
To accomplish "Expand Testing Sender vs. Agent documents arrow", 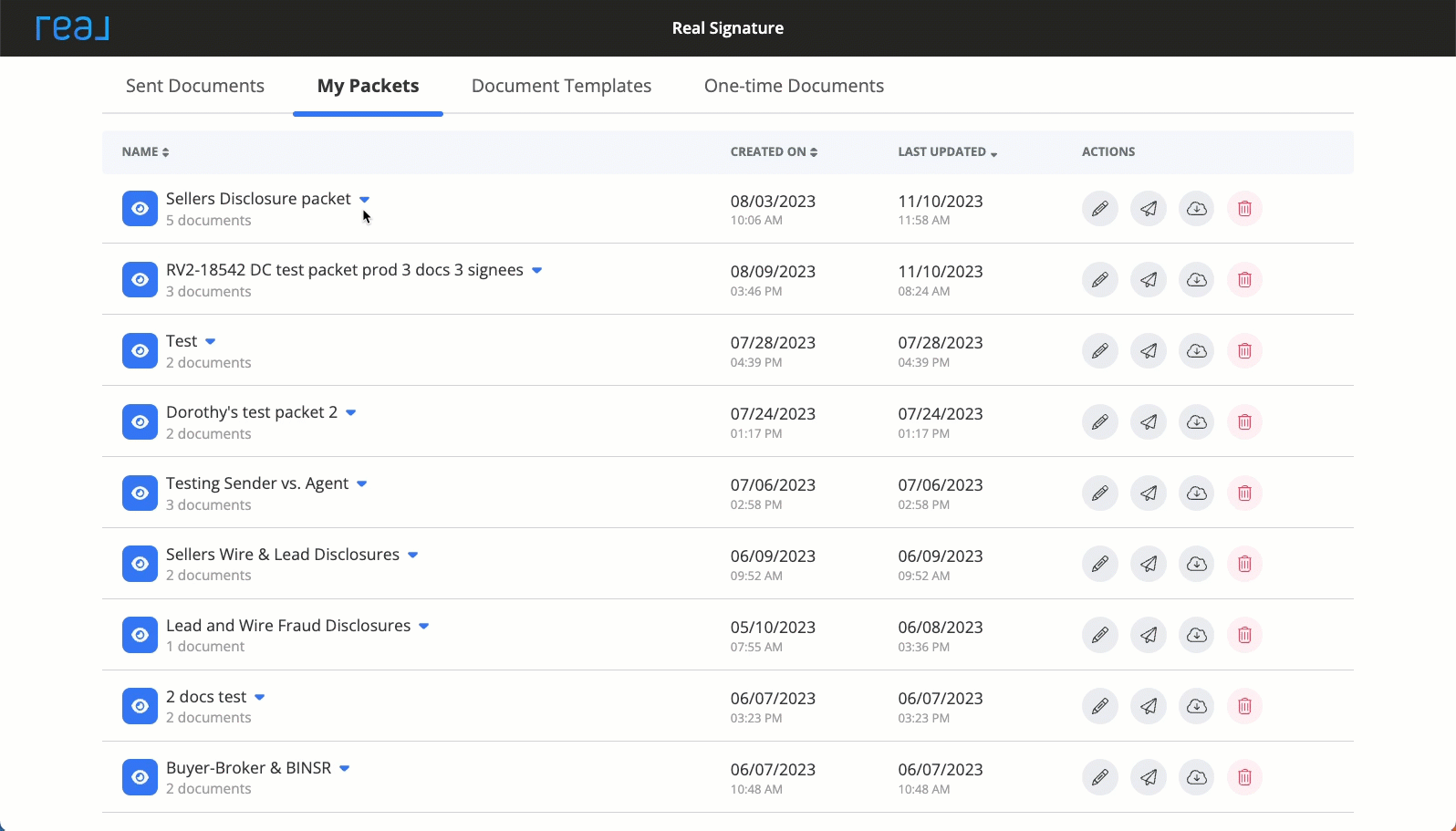I will coord(362,484).
